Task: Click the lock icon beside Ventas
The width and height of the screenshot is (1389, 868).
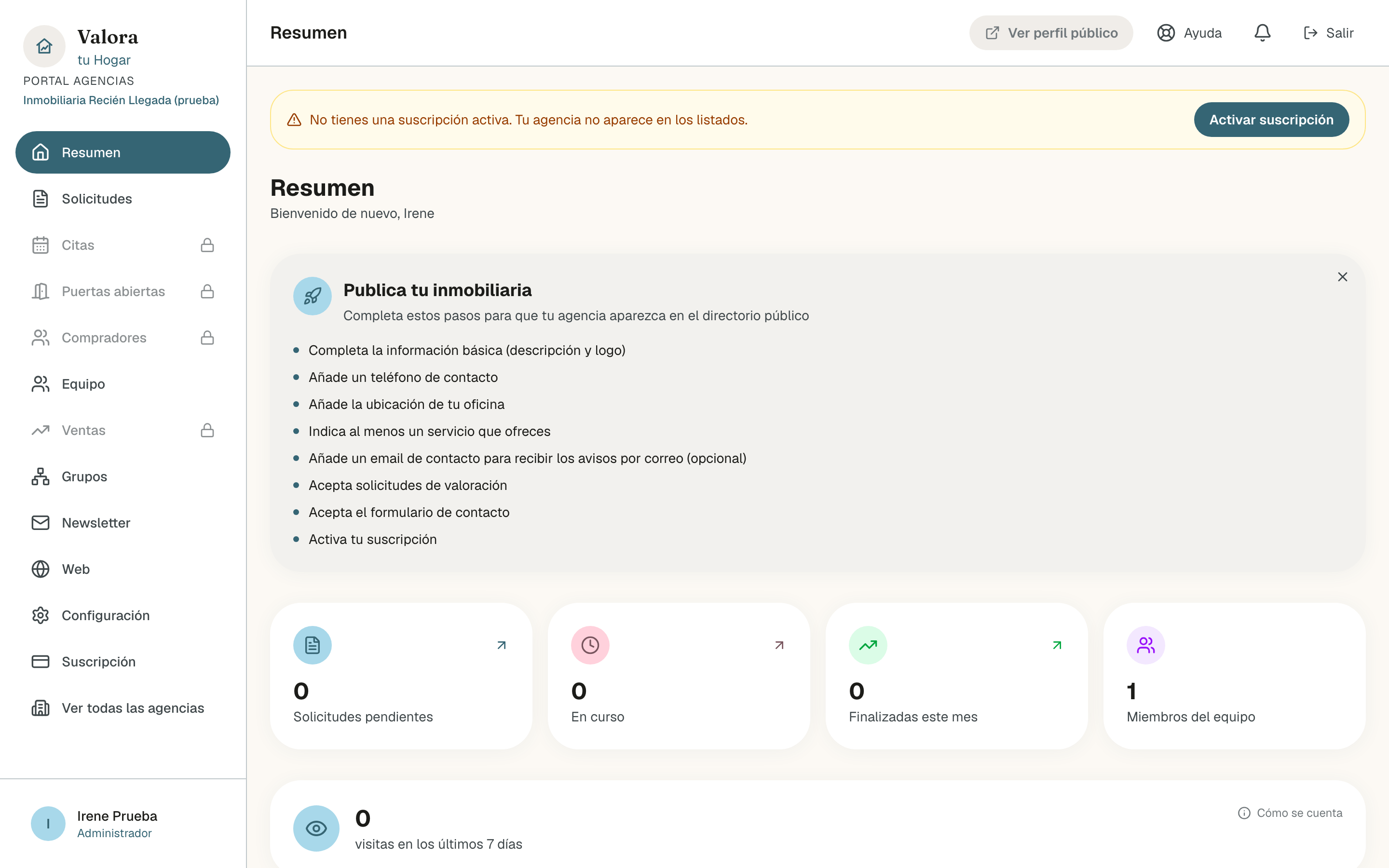Action: (207, 431)
